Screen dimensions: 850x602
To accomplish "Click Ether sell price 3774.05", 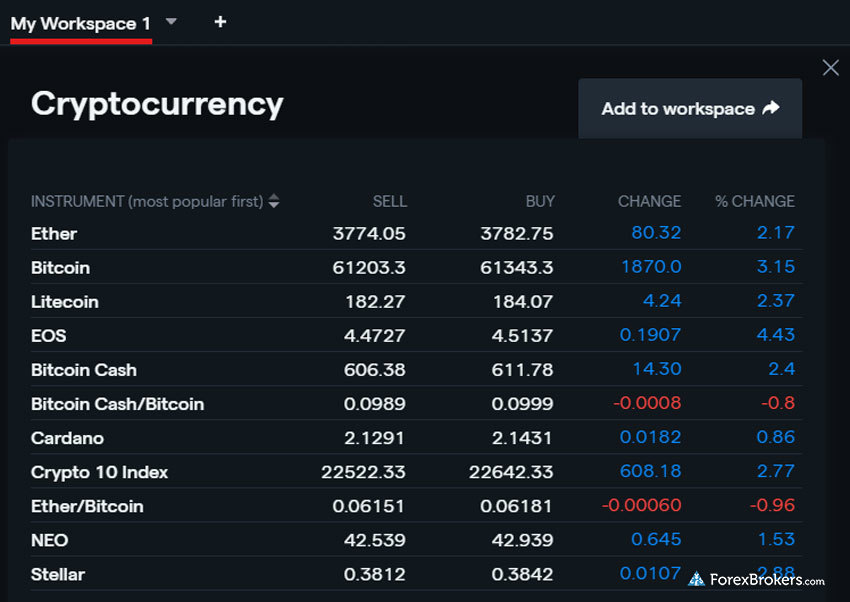I will tap(369, 234).
